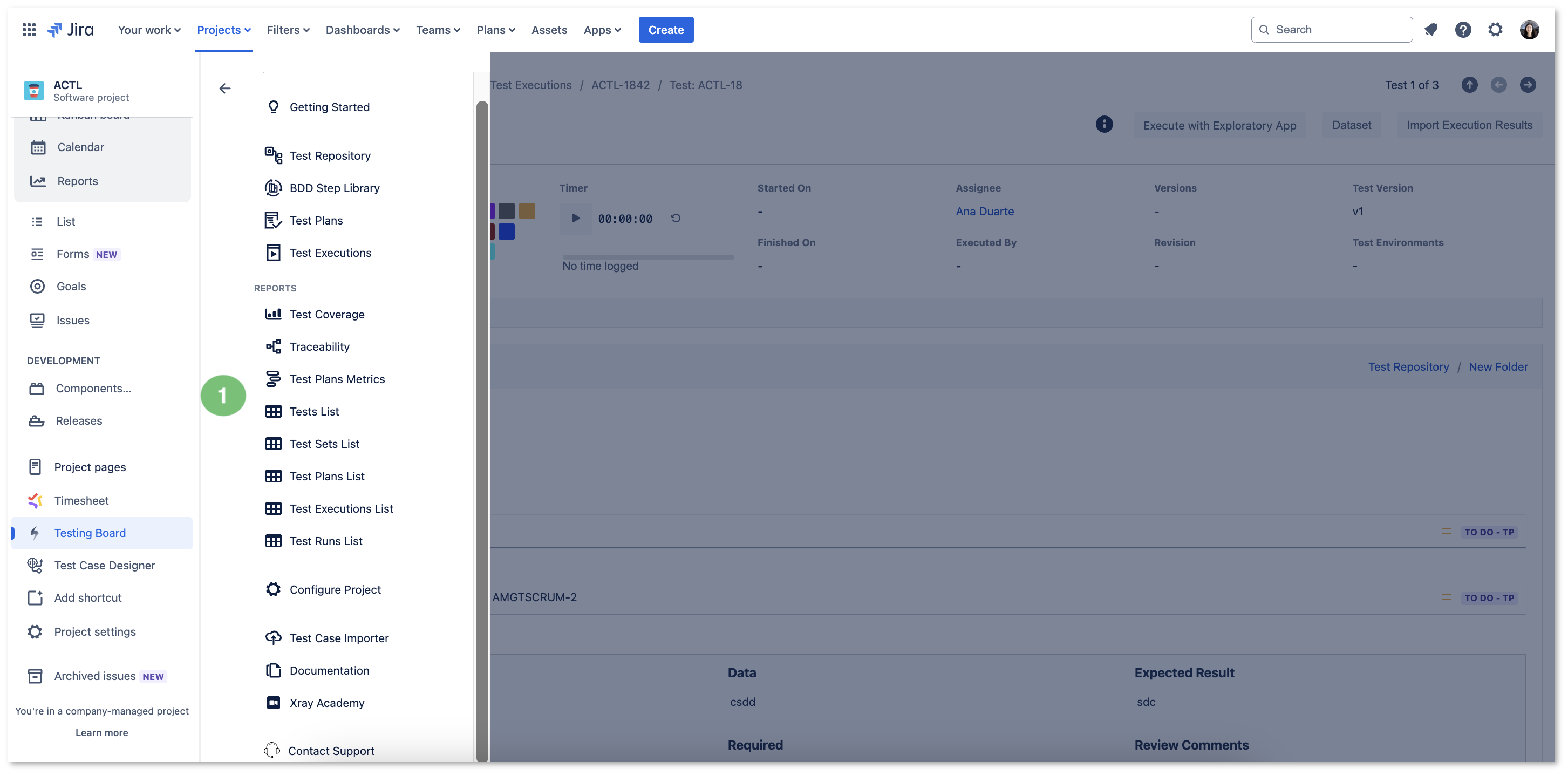1568x775 pixels.
Task: Open the user profile avatar
Action: click(x=1529, y=30)
